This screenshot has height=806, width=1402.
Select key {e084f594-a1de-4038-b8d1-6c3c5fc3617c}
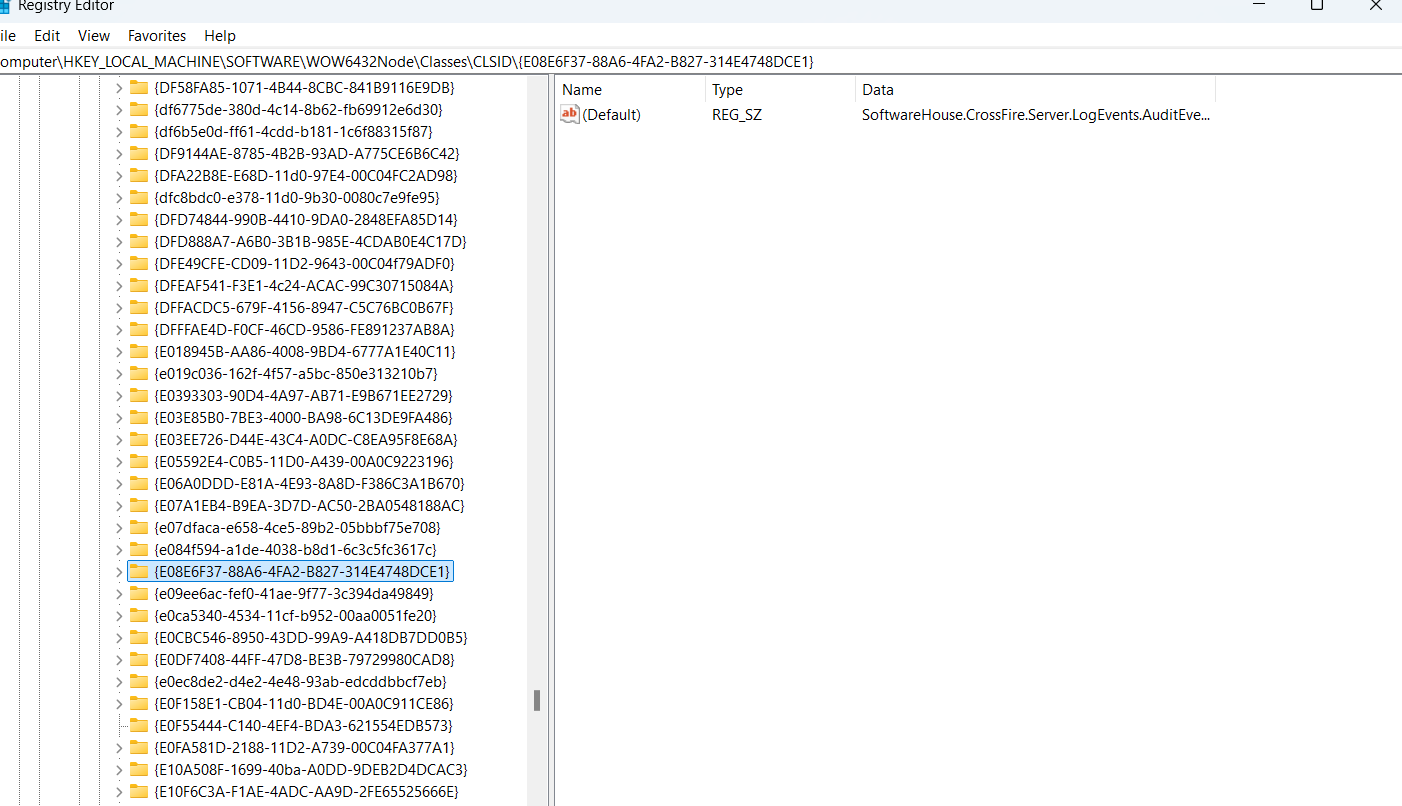(x=296, y=550)
